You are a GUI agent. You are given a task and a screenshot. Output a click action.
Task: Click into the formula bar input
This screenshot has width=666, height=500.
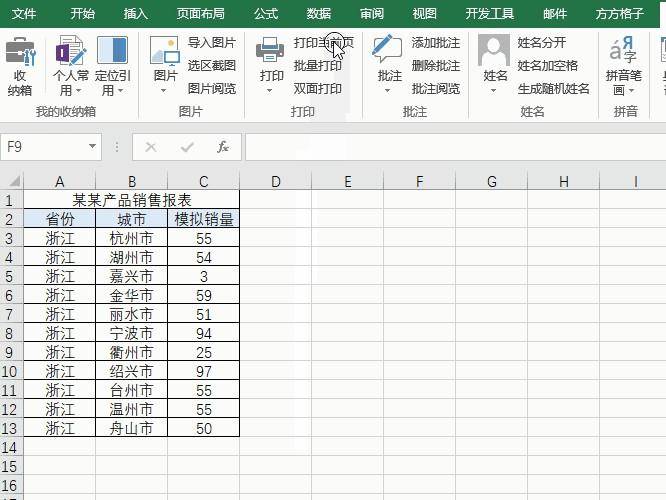(455, 147)
